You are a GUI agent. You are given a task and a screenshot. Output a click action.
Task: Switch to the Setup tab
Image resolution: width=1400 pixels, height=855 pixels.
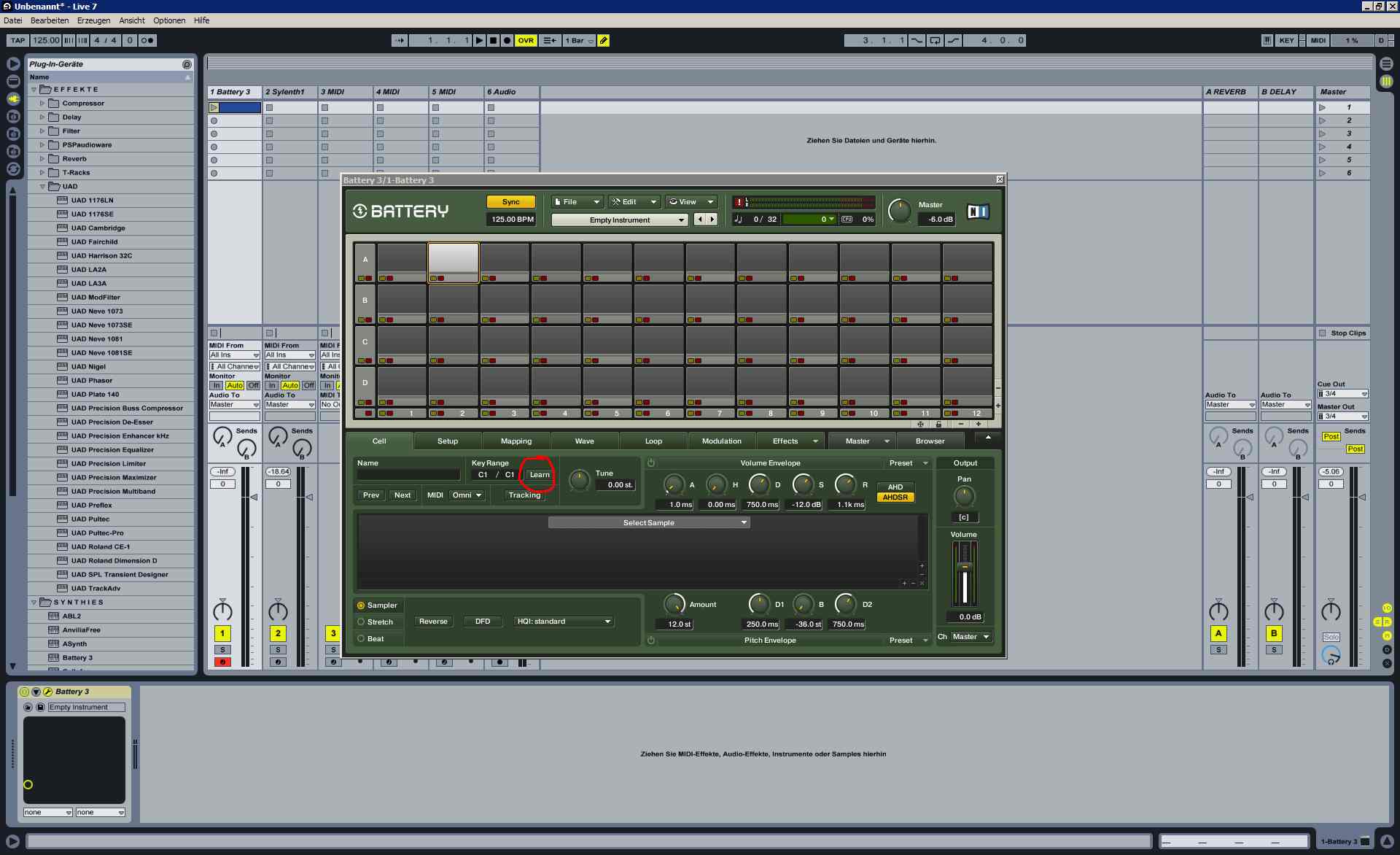[448, 441]
